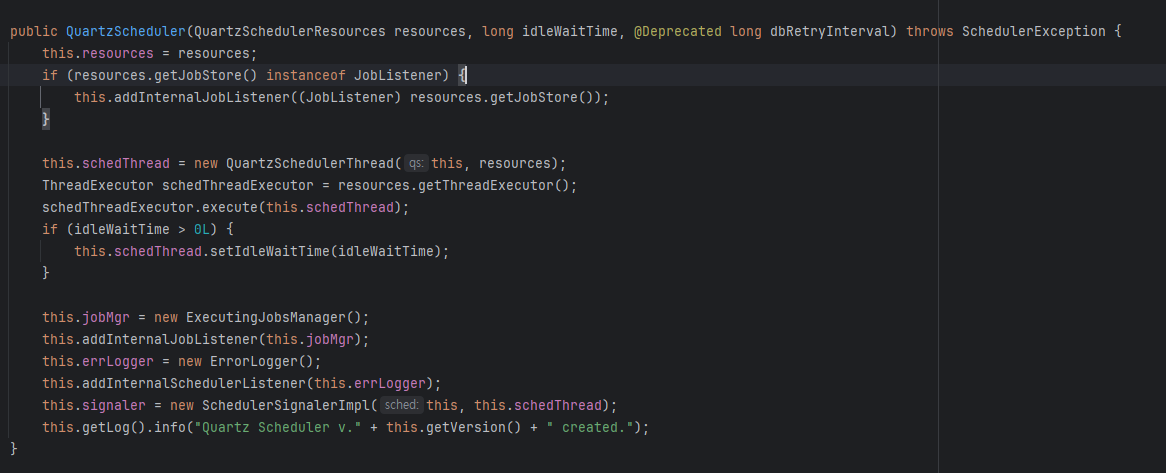Click schedThreadExecutor variable declaration name
Screen dimensions: 1166x473
click(x=238, y=185)
